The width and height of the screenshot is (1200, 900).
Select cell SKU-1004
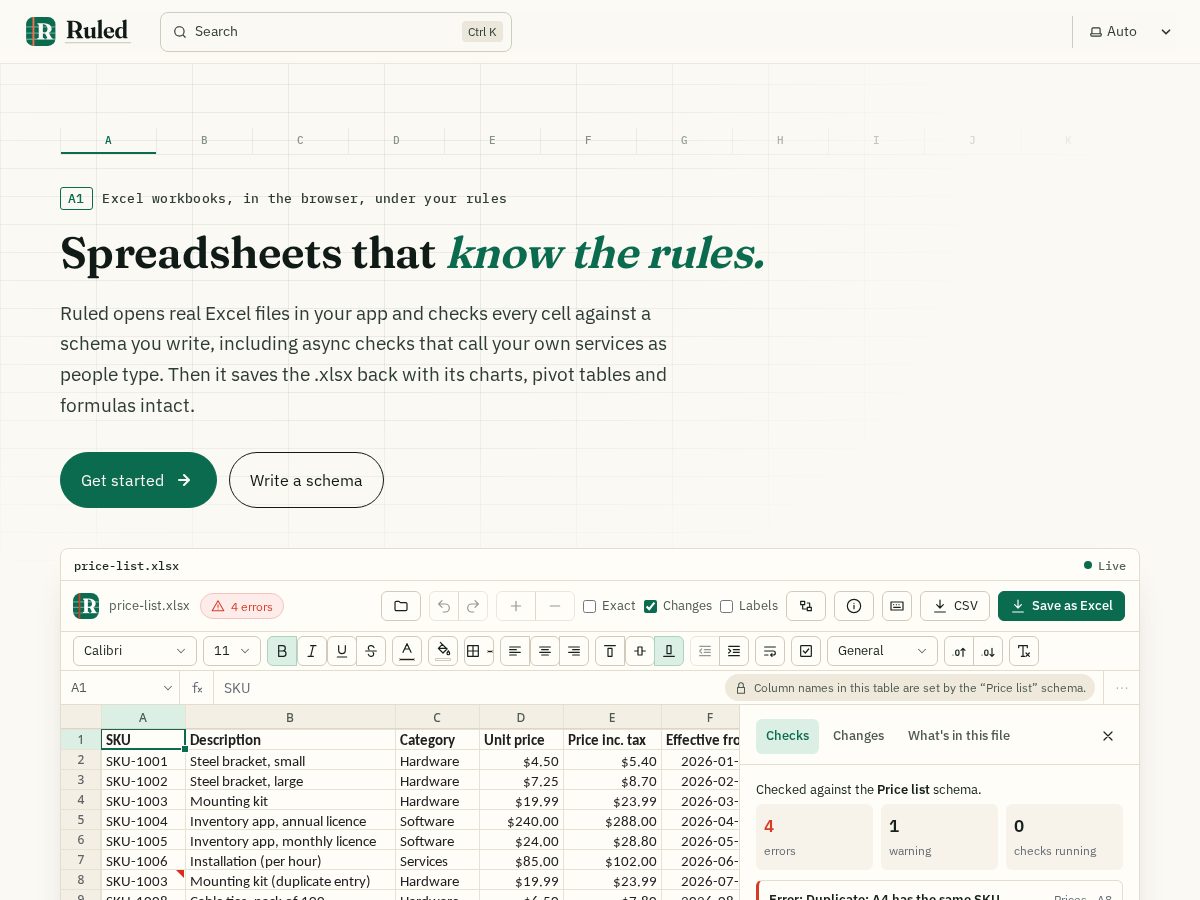coord(143,821)
